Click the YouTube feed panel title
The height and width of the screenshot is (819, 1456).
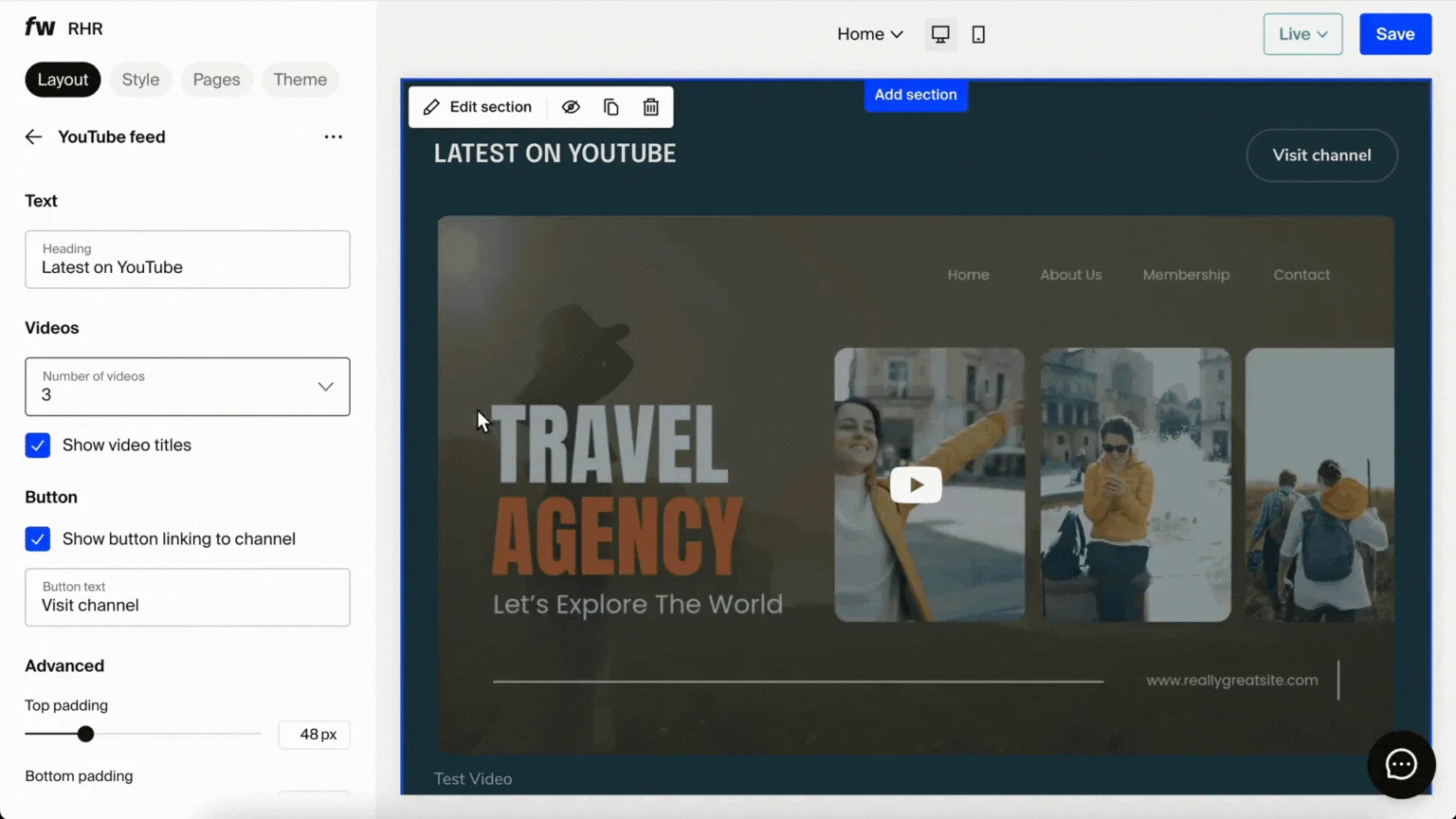click(x=112, y=136)
